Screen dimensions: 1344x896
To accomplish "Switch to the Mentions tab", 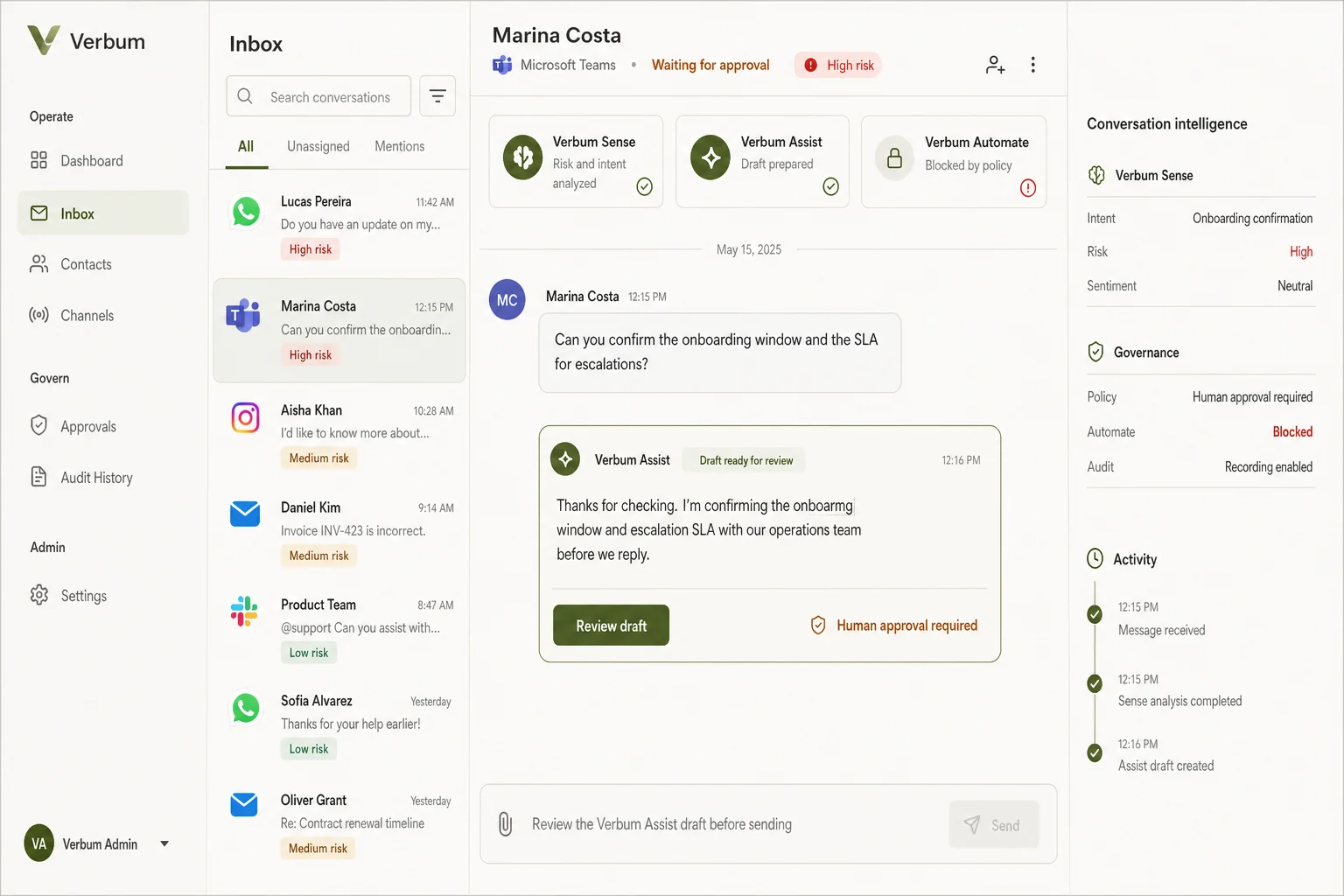I will pos(399,146).
